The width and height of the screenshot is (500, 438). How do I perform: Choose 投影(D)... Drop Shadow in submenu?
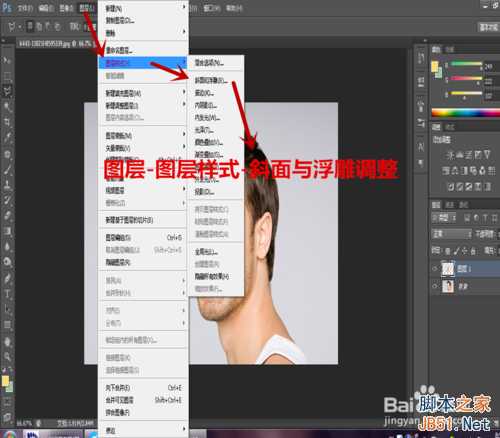pos(216,192)
